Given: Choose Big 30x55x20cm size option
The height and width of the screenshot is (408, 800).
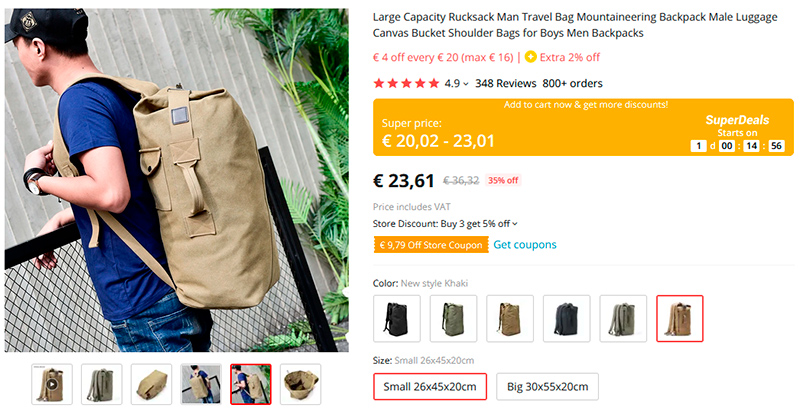Looking at the screenshot, I should 546,387.
